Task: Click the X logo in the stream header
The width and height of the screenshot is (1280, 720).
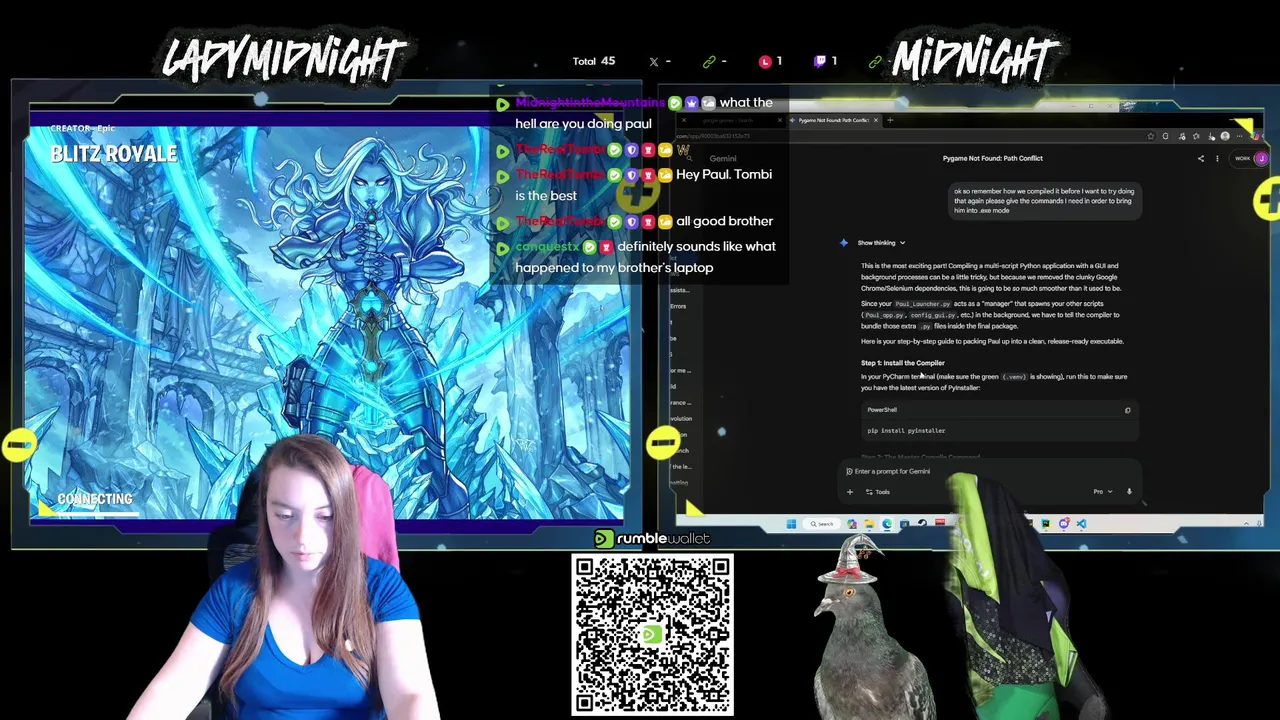Action: (654, 61)
